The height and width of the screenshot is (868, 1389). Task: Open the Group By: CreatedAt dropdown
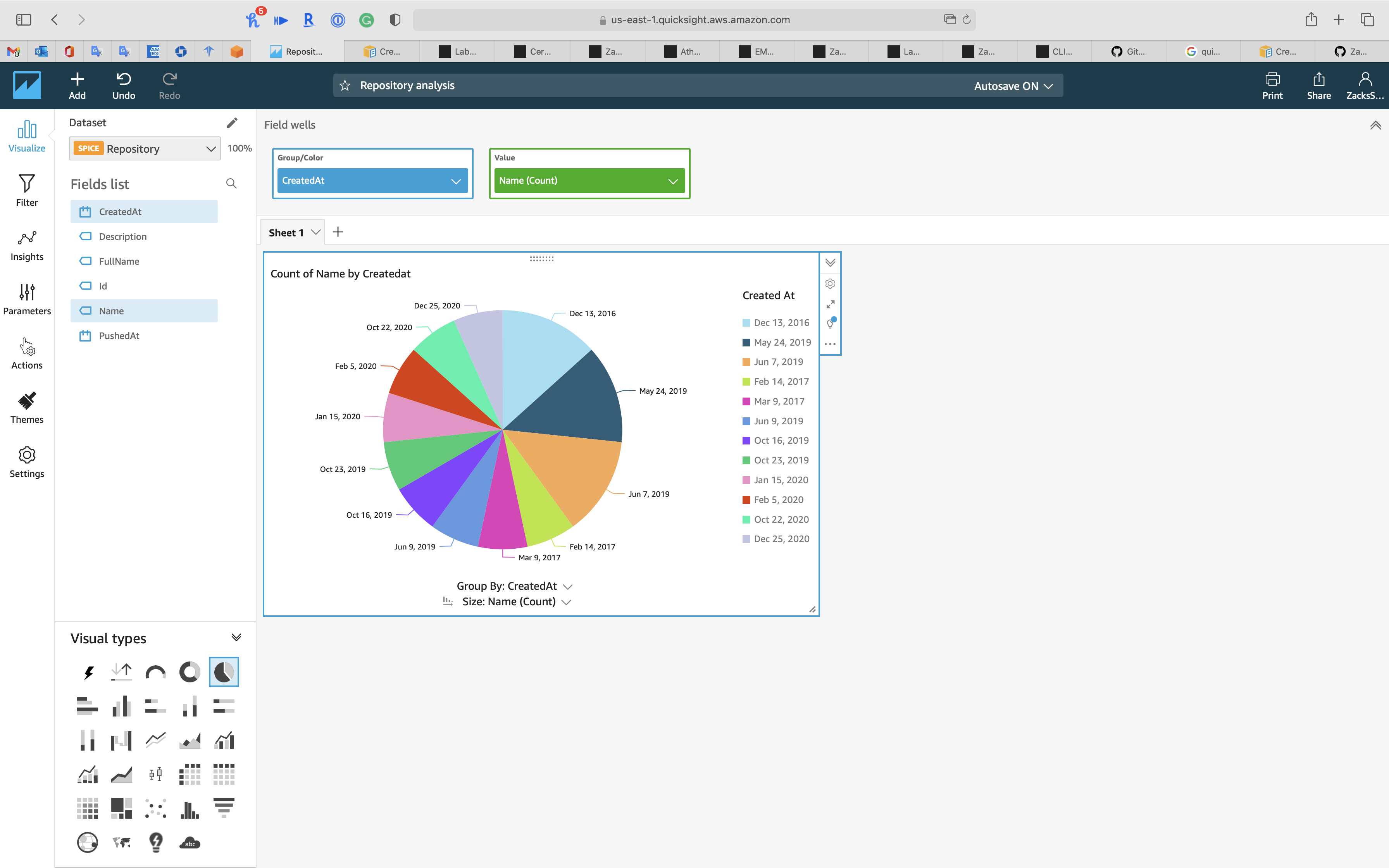pyautogui.click(x=568, y=586)
